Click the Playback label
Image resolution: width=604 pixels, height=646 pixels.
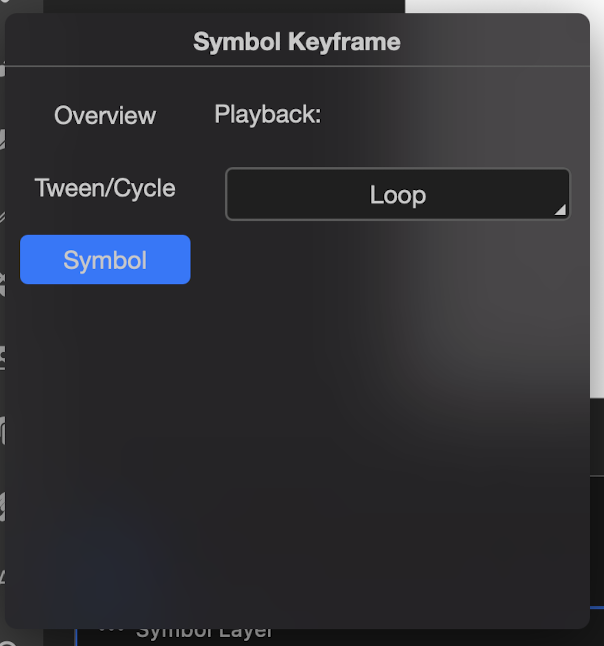click(x=267, y=115)
